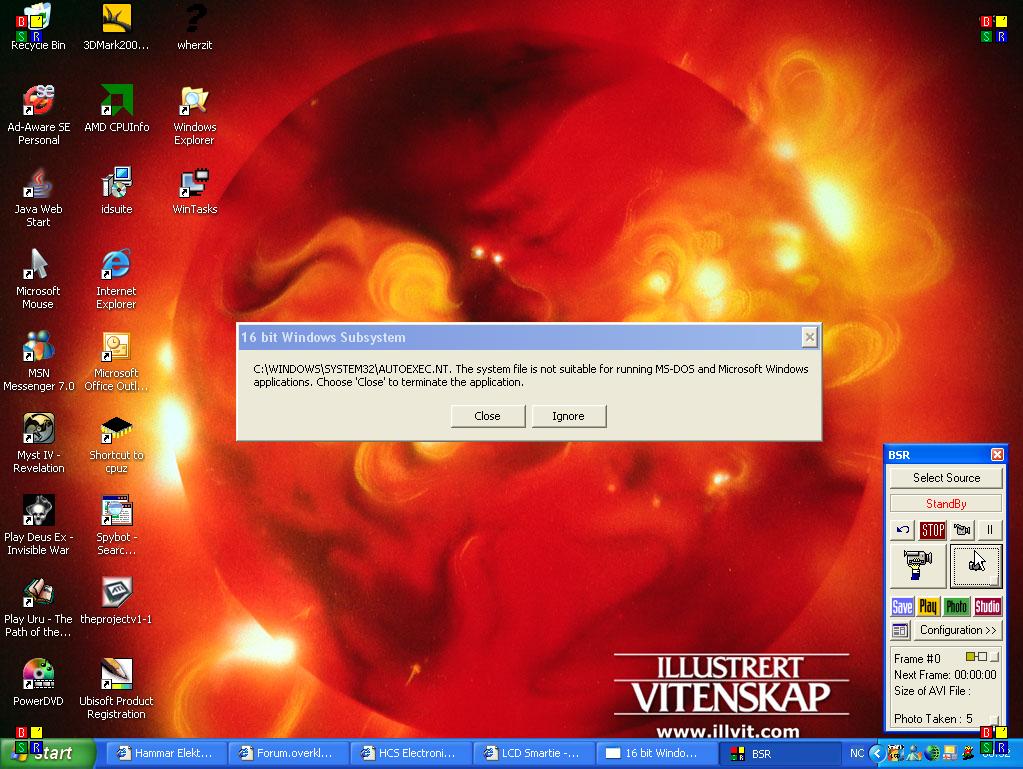Open the Start menu
The width and height of the screenshot is (1023, 769).
[x=47, y=753]
